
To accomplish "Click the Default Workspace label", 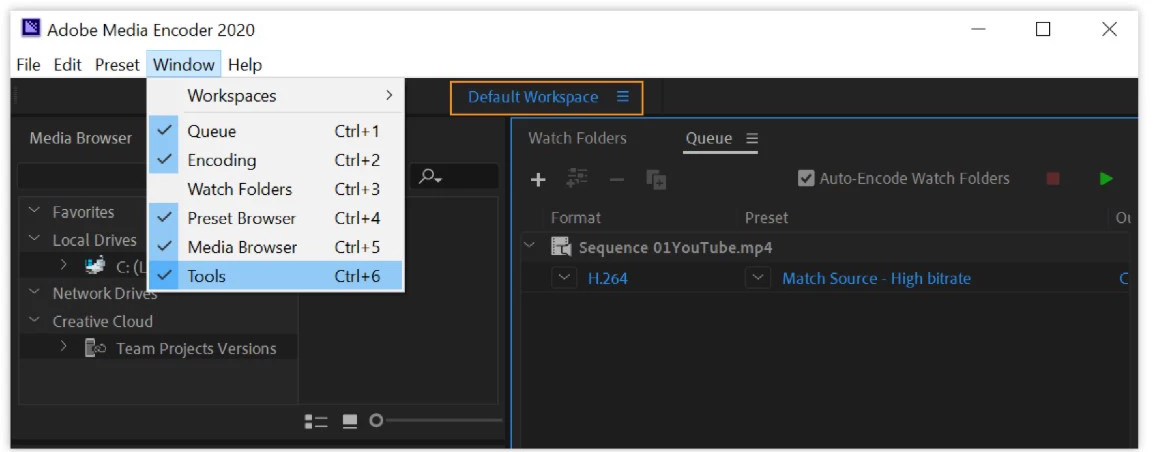I will (x=533, y=97).
